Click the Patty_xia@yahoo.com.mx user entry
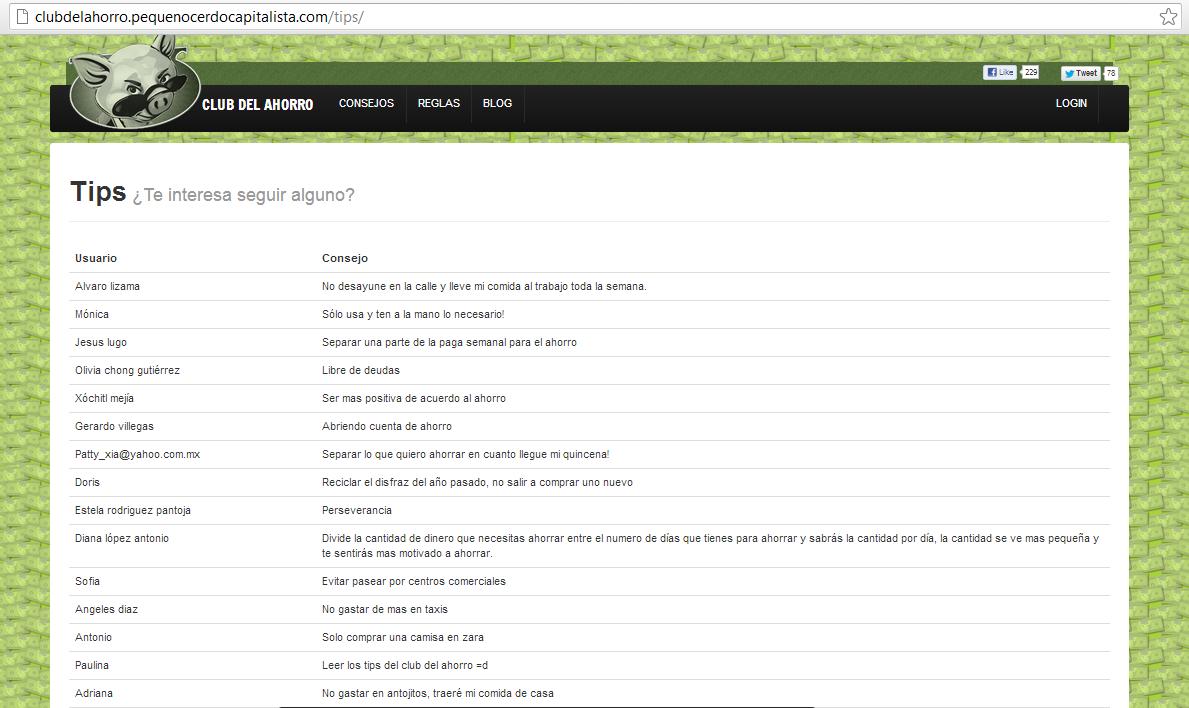Screen dimensions: 1189x708 coord(137,454)
